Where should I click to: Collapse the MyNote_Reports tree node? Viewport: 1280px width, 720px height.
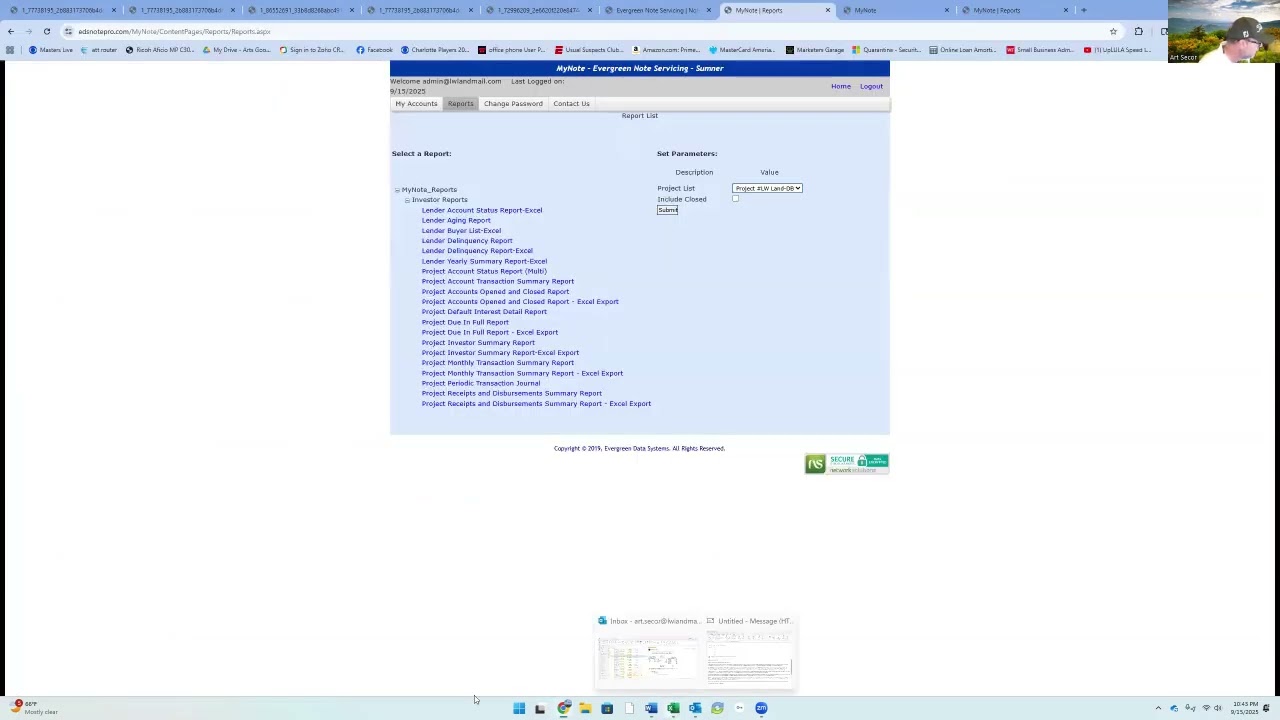[x=397, y=190]
